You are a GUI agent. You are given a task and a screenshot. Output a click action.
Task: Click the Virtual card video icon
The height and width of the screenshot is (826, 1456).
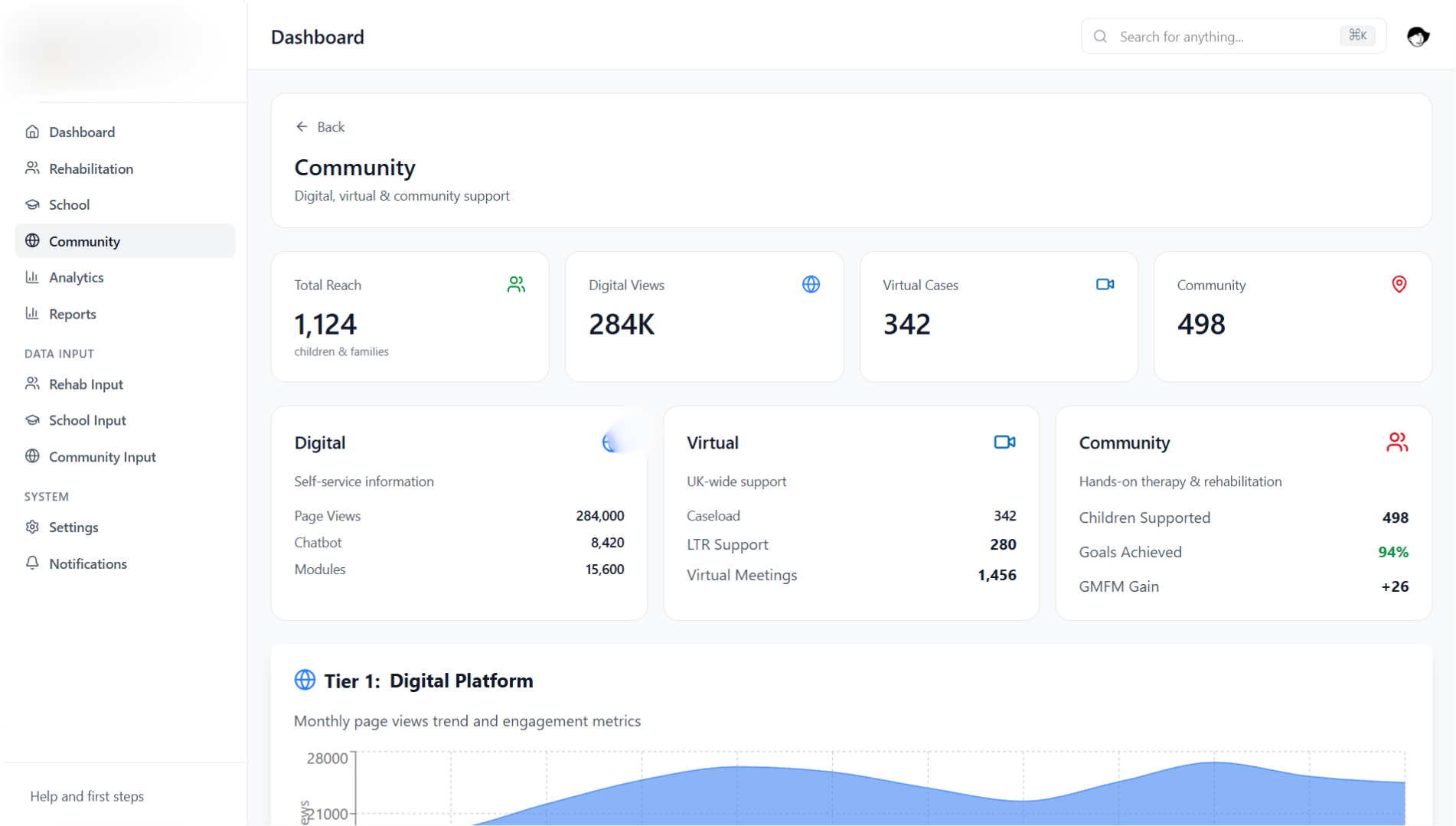pos(1004,442)
